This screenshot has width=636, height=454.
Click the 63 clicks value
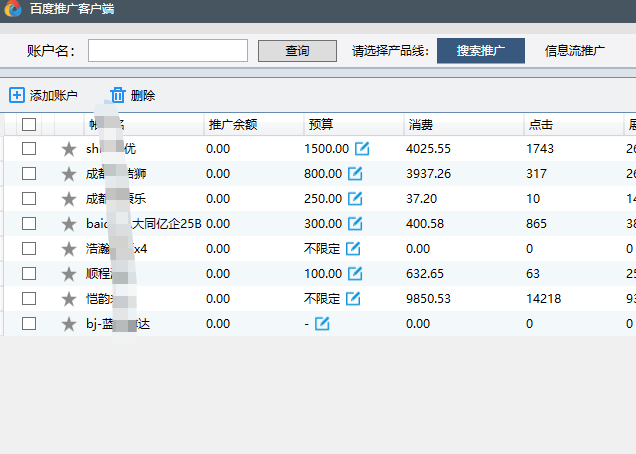point(533,274)
